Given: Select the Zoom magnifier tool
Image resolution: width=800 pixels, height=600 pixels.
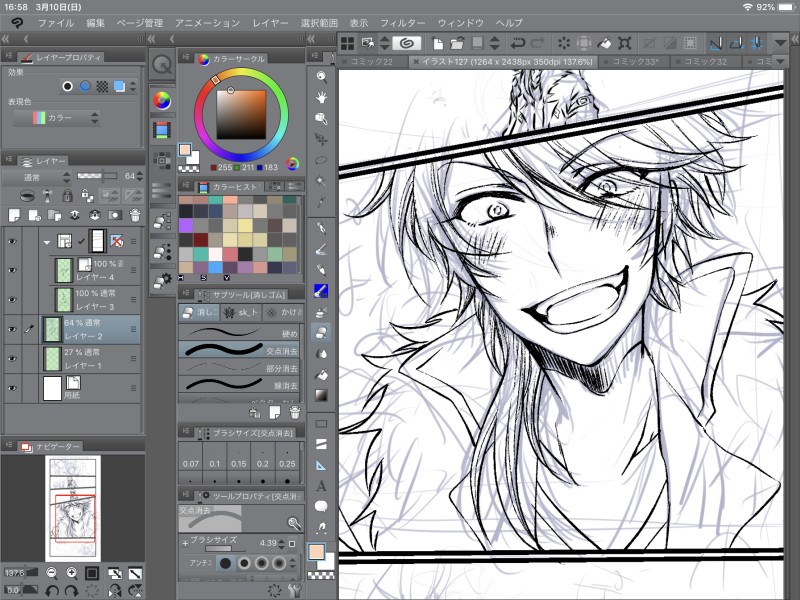Looking at the screenshot, I should [322, 76].
